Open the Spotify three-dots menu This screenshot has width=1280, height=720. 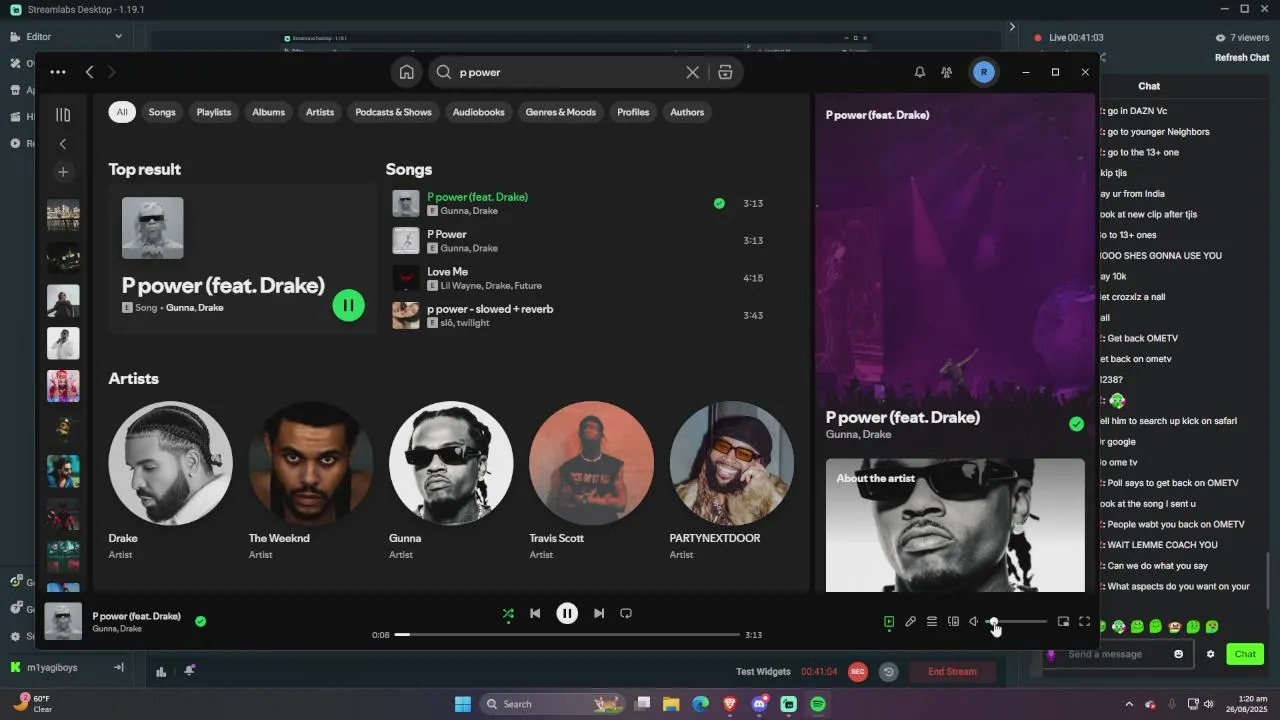click(58, 72)
